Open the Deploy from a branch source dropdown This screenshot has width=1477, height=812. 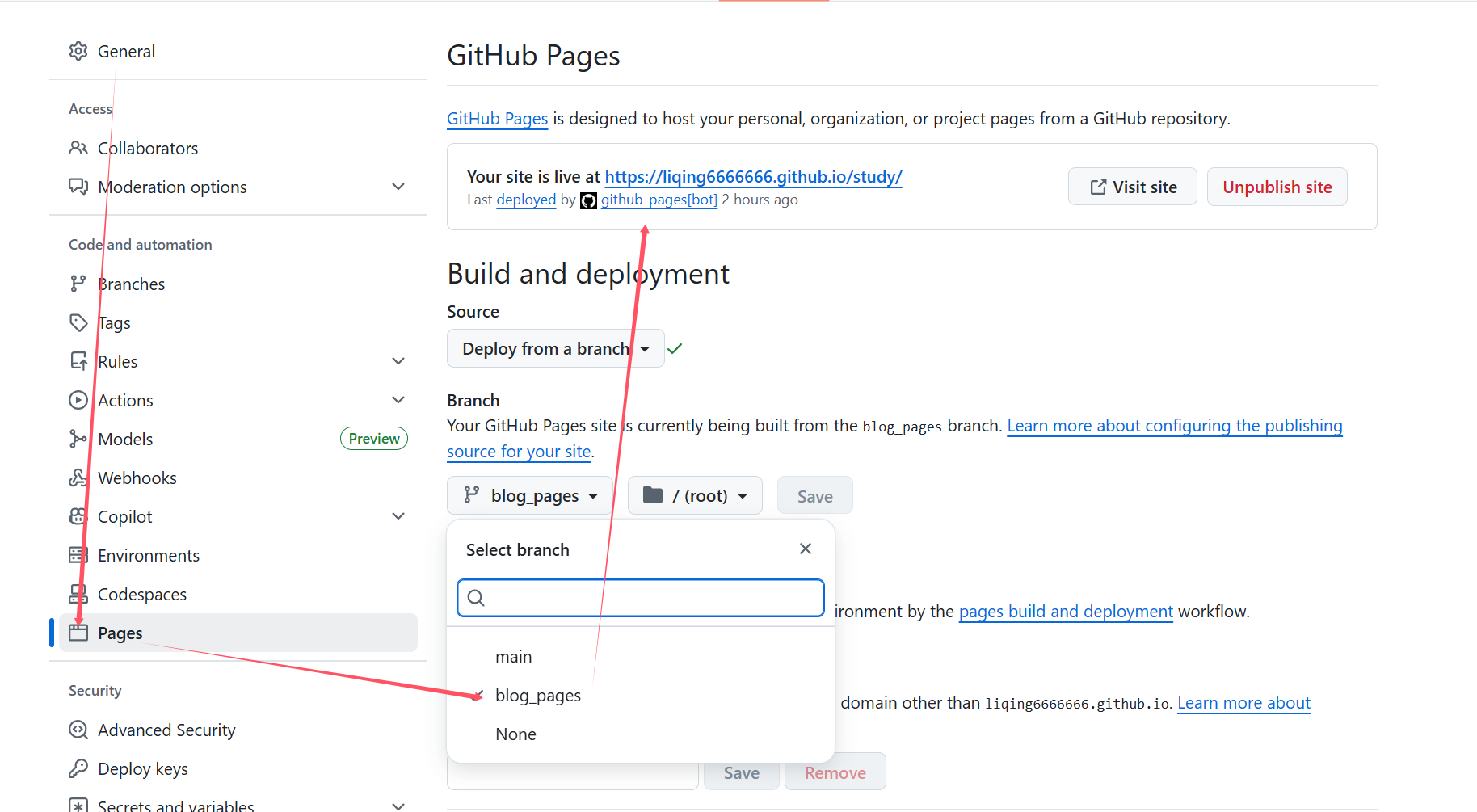point(555,348)
